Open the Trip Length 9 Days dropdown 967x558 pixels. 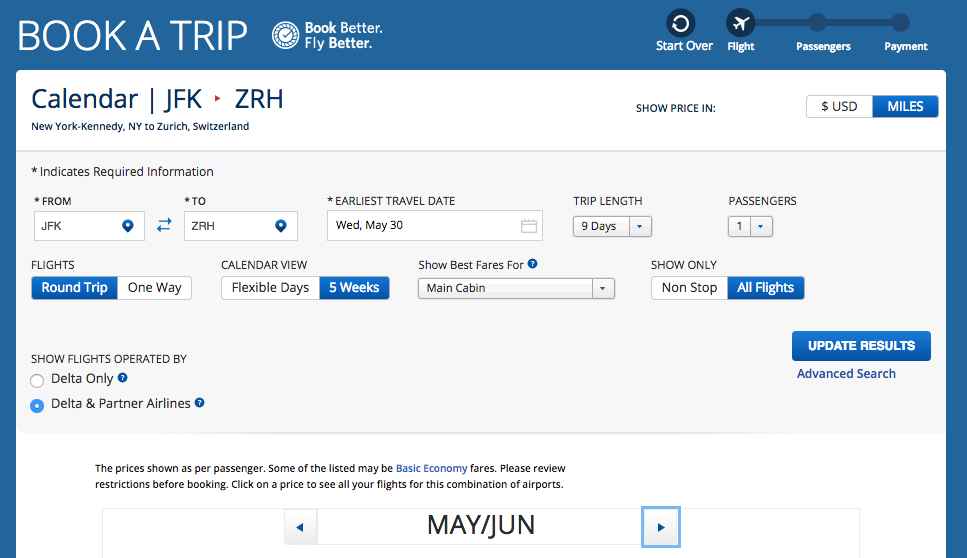point(612,226)
